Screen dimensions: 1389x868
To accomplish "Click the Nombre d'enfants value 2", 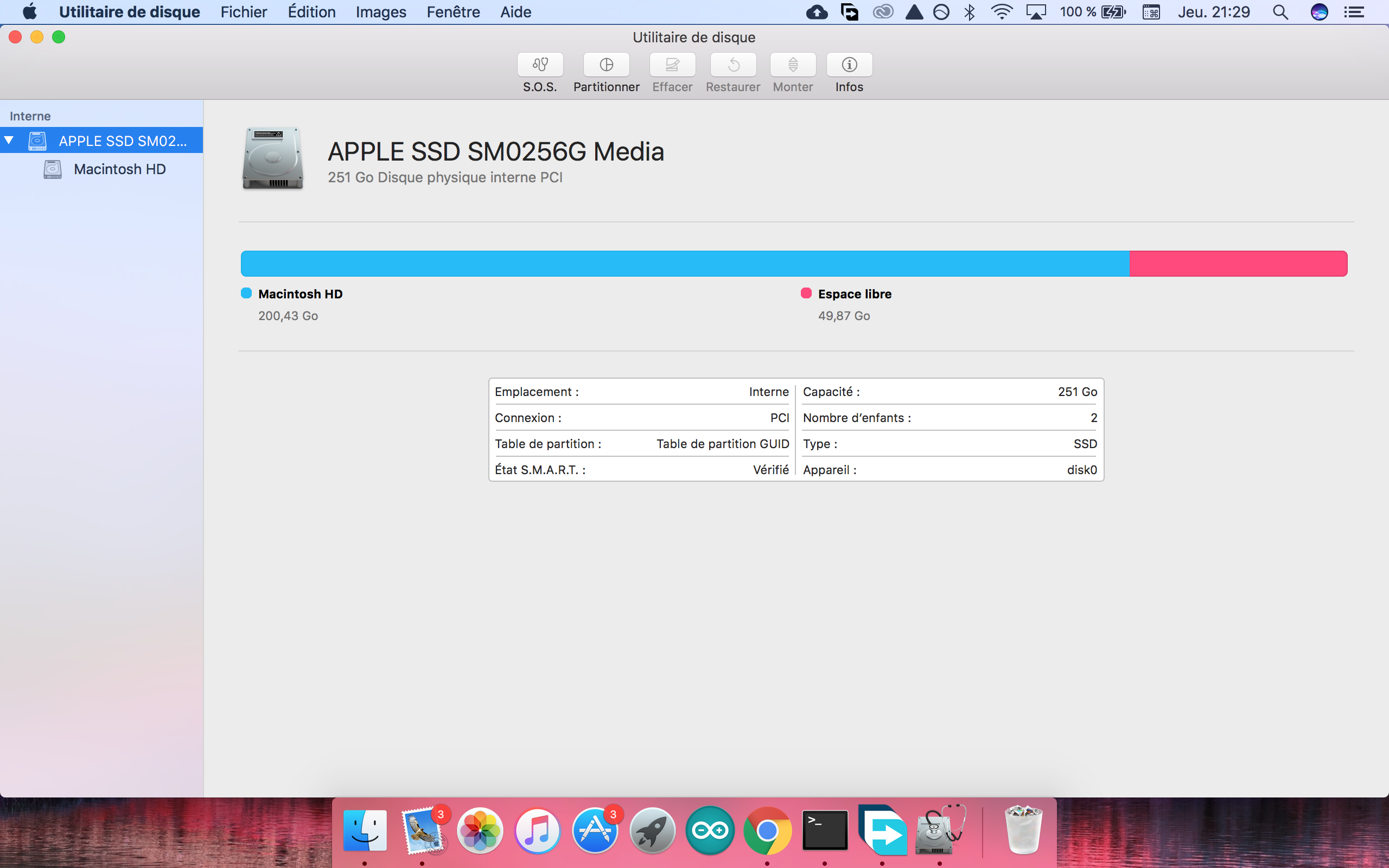I will tap(1093, 417).
